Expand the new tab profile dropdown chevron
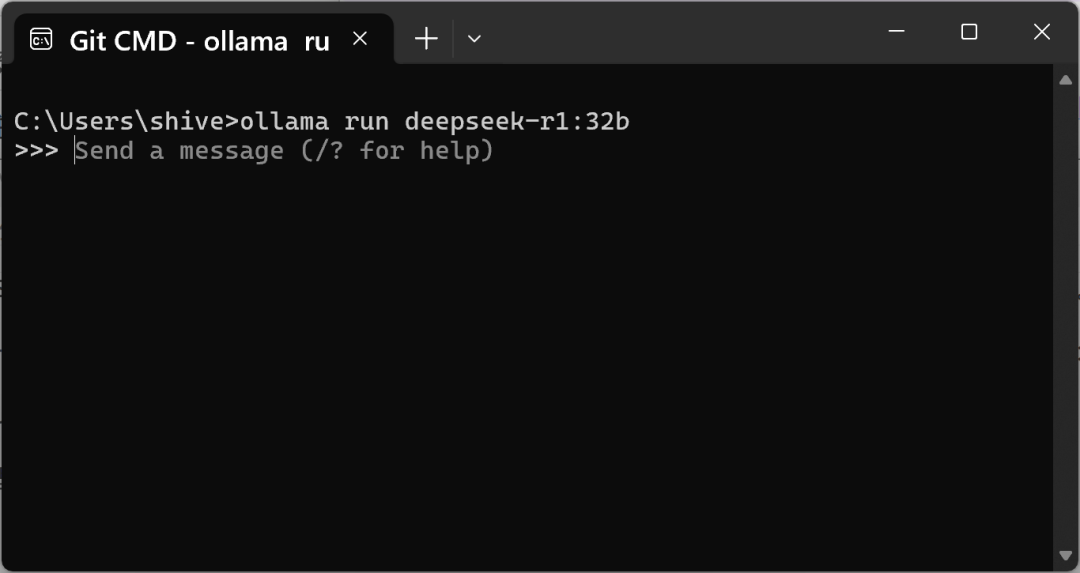 474,39
